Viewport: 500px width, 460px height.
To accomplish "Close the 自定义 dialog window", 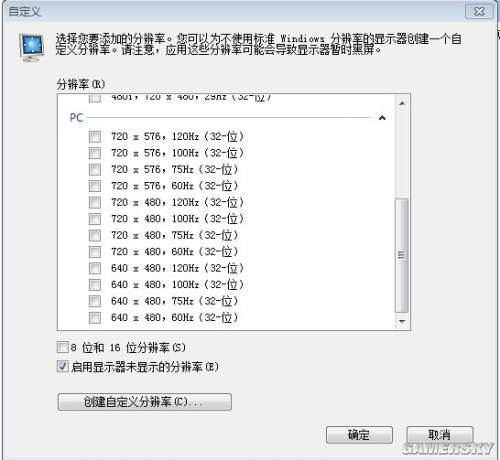I will (x=479, y=12).
